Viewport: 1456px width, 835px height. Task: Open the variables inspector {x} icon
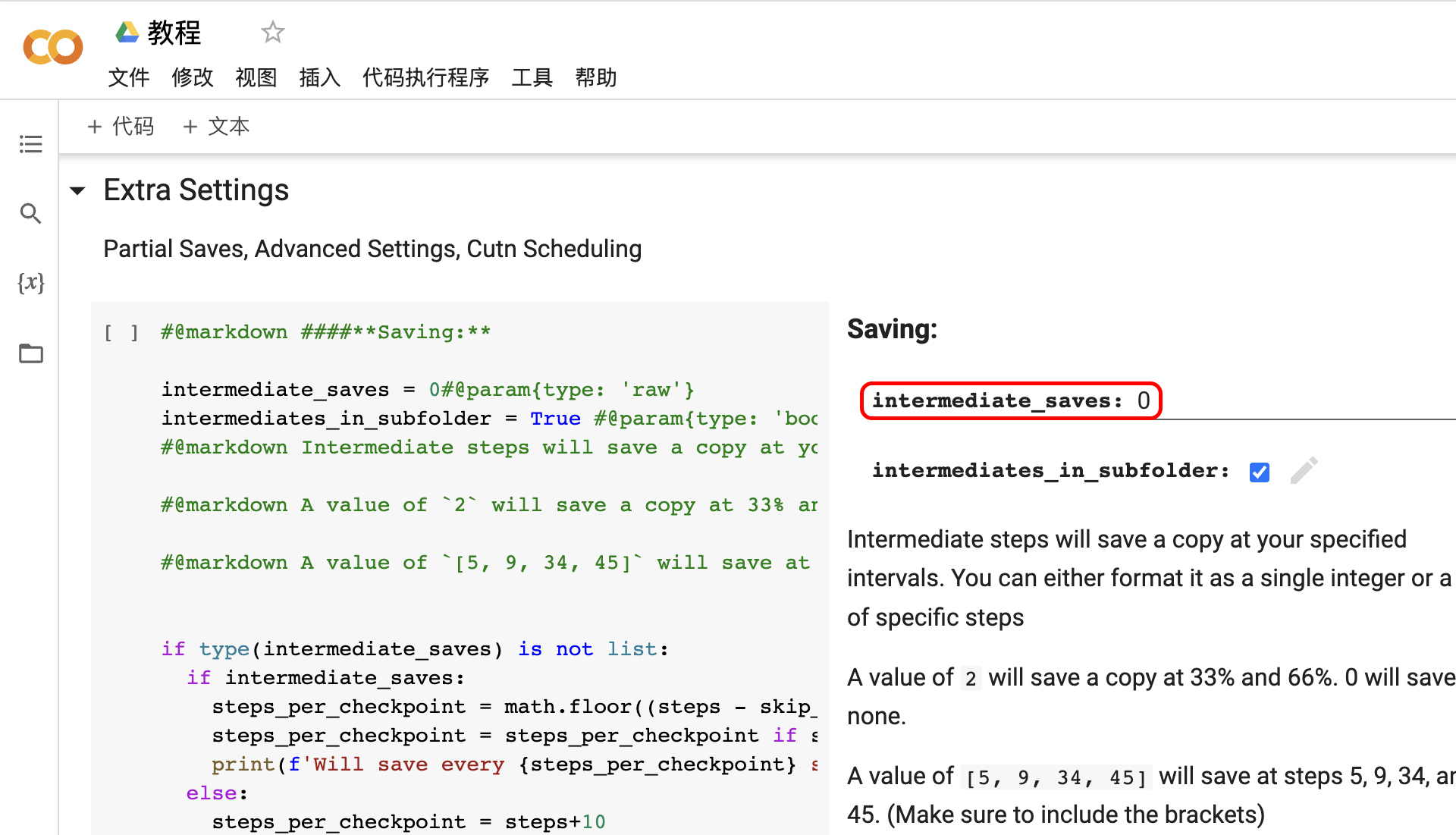click(x=30, y=283)
